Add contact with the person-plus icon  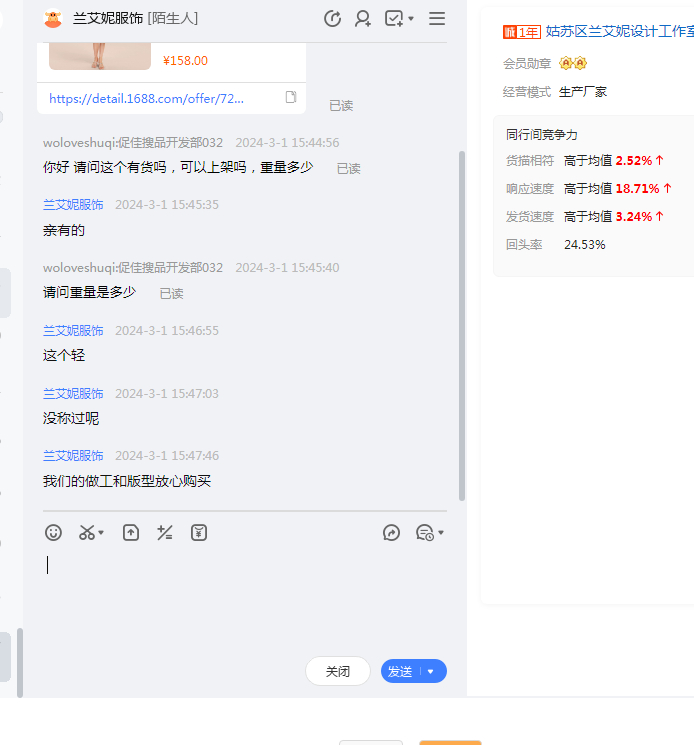coord(363,19)
